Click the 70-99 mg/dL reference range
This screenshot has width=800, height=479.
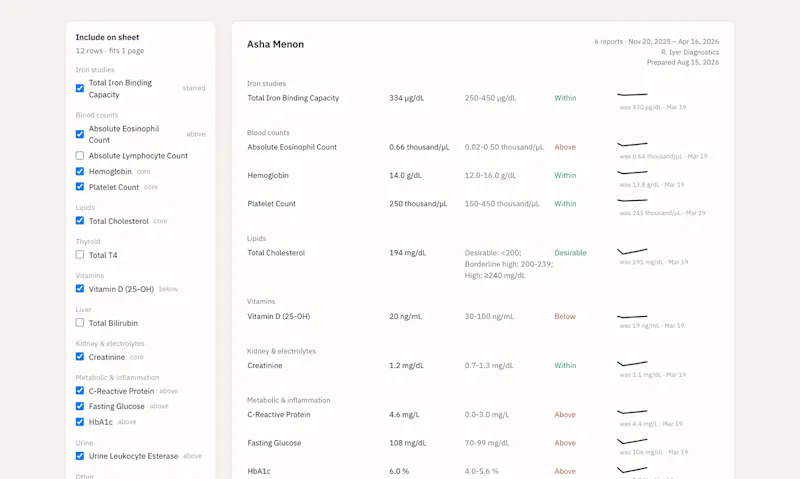coord(487,443)
